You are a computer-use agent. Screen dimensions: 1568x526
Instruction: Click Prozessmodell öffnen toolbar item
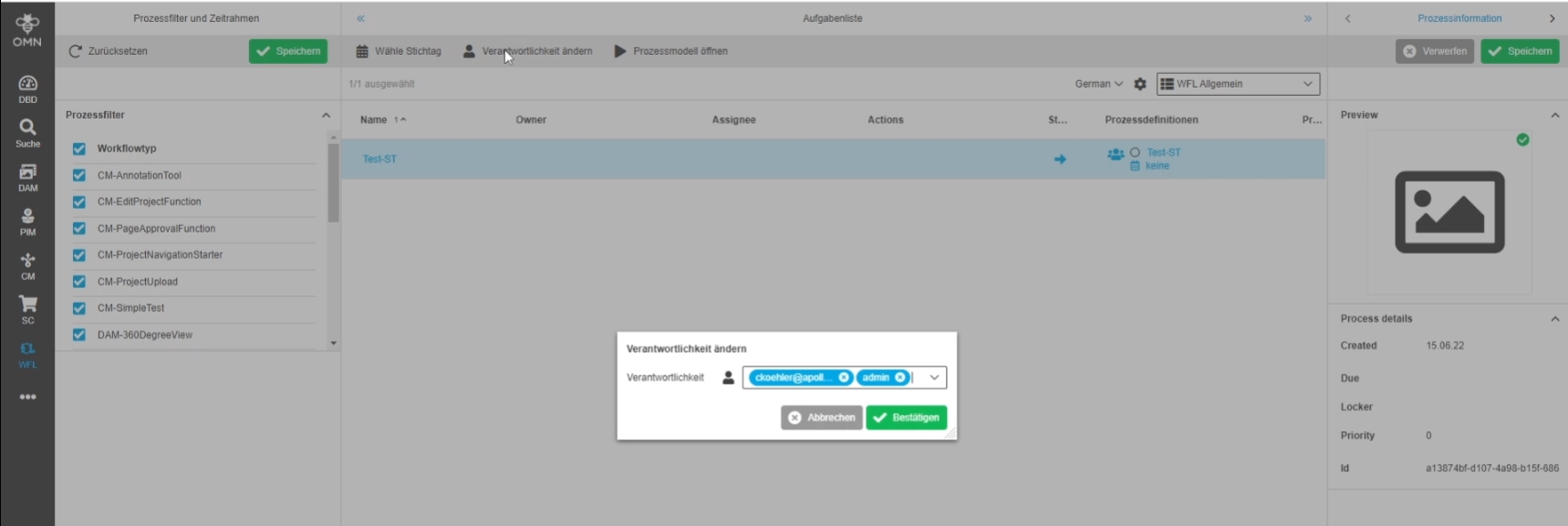pyautogui.click(x=671, y=51)
